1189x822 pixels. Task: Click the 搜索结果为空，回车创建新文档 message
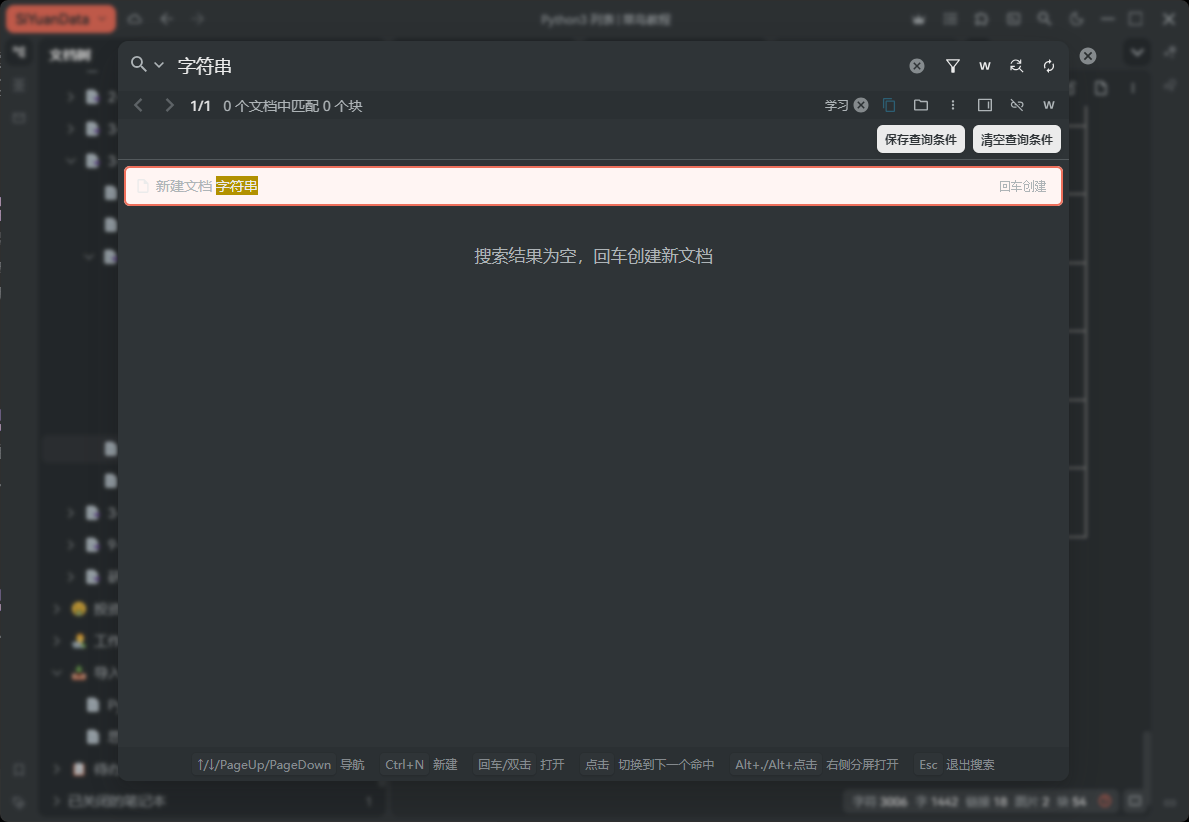[593, 256]
